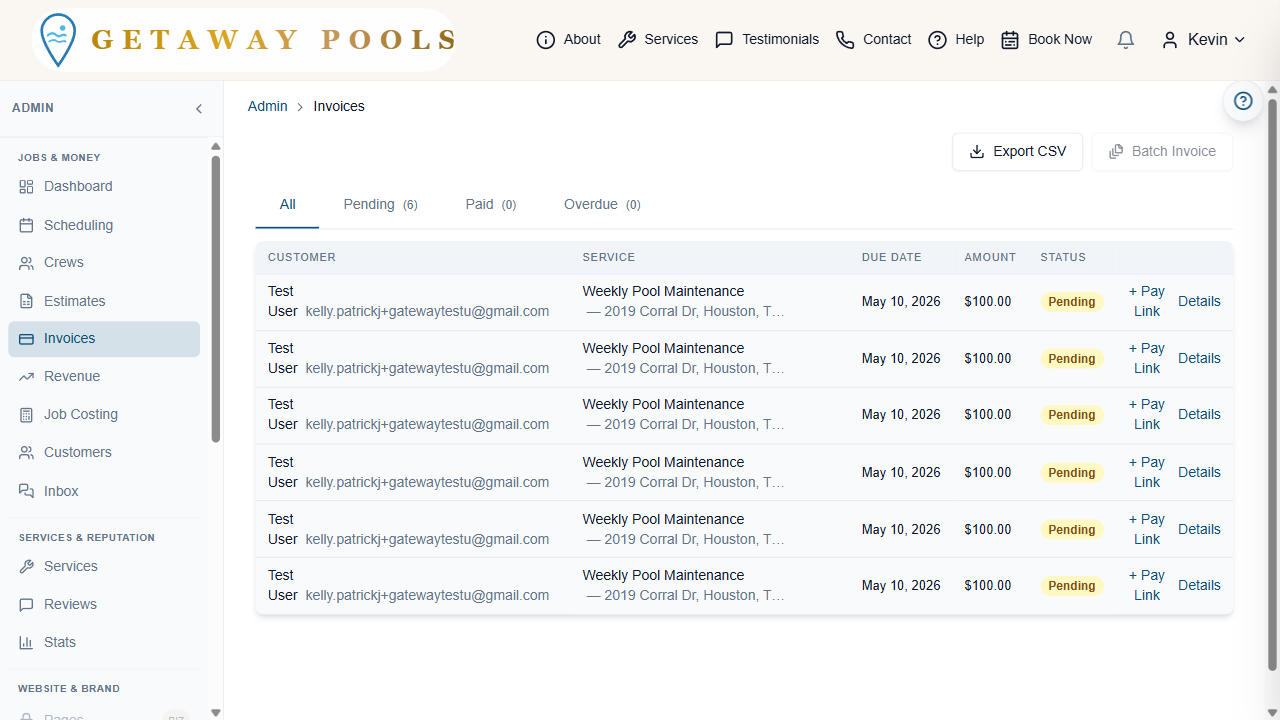Viewport: 1280px width, 720px height.
Task: Click the Crews icon in the sidebar
Action: pos(26,262)
